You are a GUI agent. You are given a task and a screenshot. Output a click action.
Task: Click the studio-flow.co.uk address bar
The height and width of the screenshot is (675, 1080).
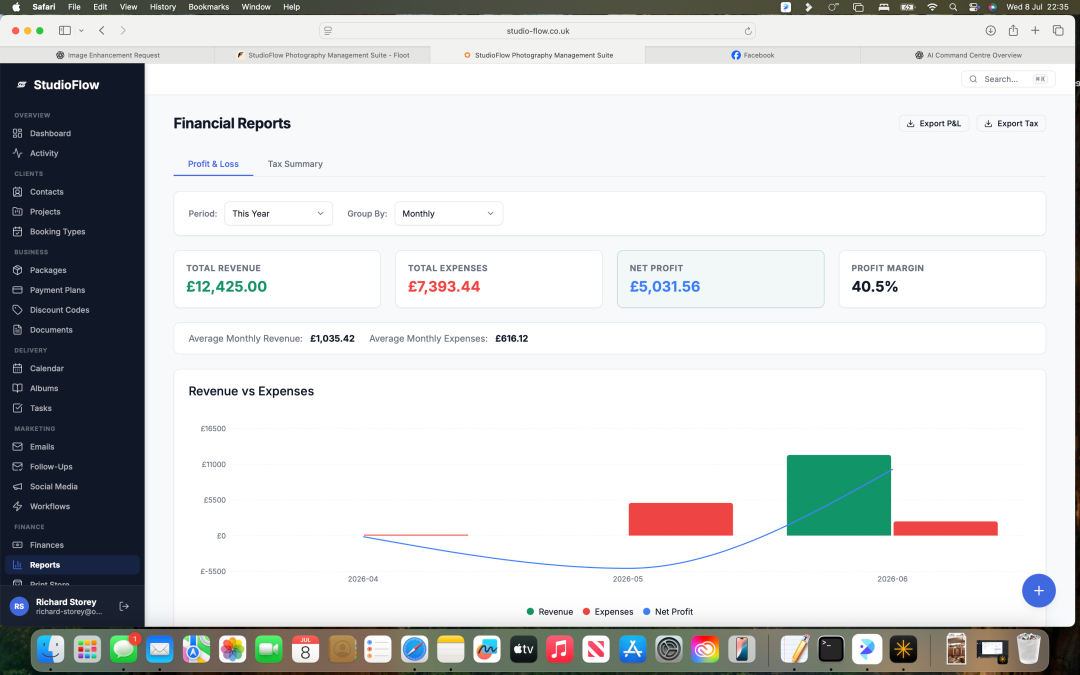pyautogui.click(x=537, y=31)
